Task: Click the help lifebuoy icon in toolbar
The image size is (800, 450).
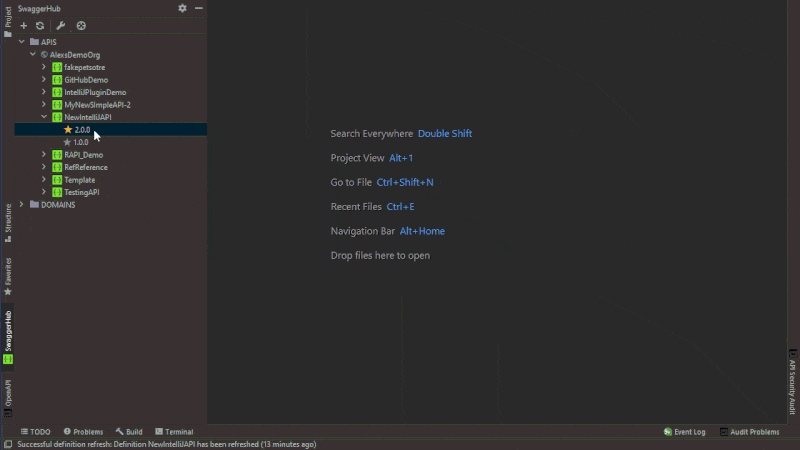Action: click(81, 26)
